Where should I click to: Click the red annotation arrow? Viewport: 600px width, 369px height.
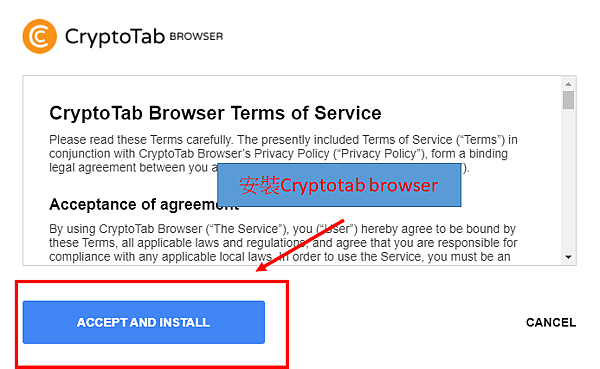(300, 245)
